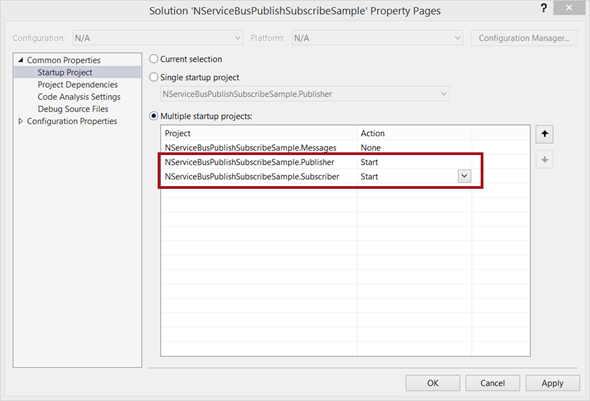The image size is (590, 401).
Task: Select the Configuration Properties label in the tree
Action: 72,121
